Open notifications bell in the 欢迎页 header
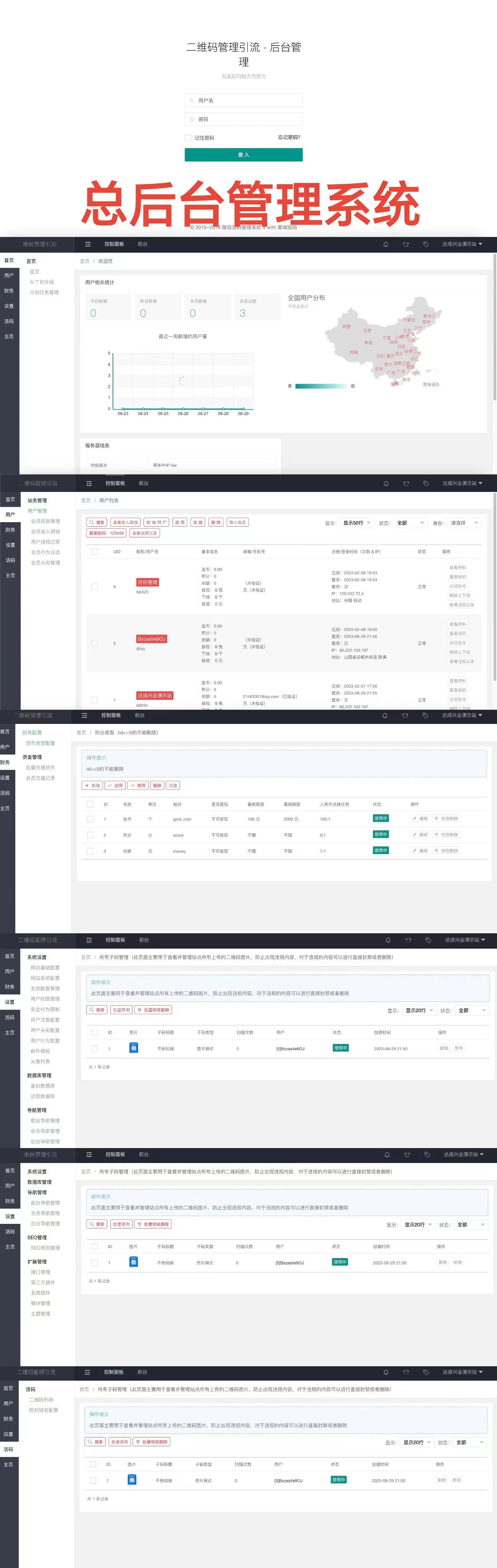Image resolution: width=497 pixels, height=1568 pixels. click(x=386, y=244)
